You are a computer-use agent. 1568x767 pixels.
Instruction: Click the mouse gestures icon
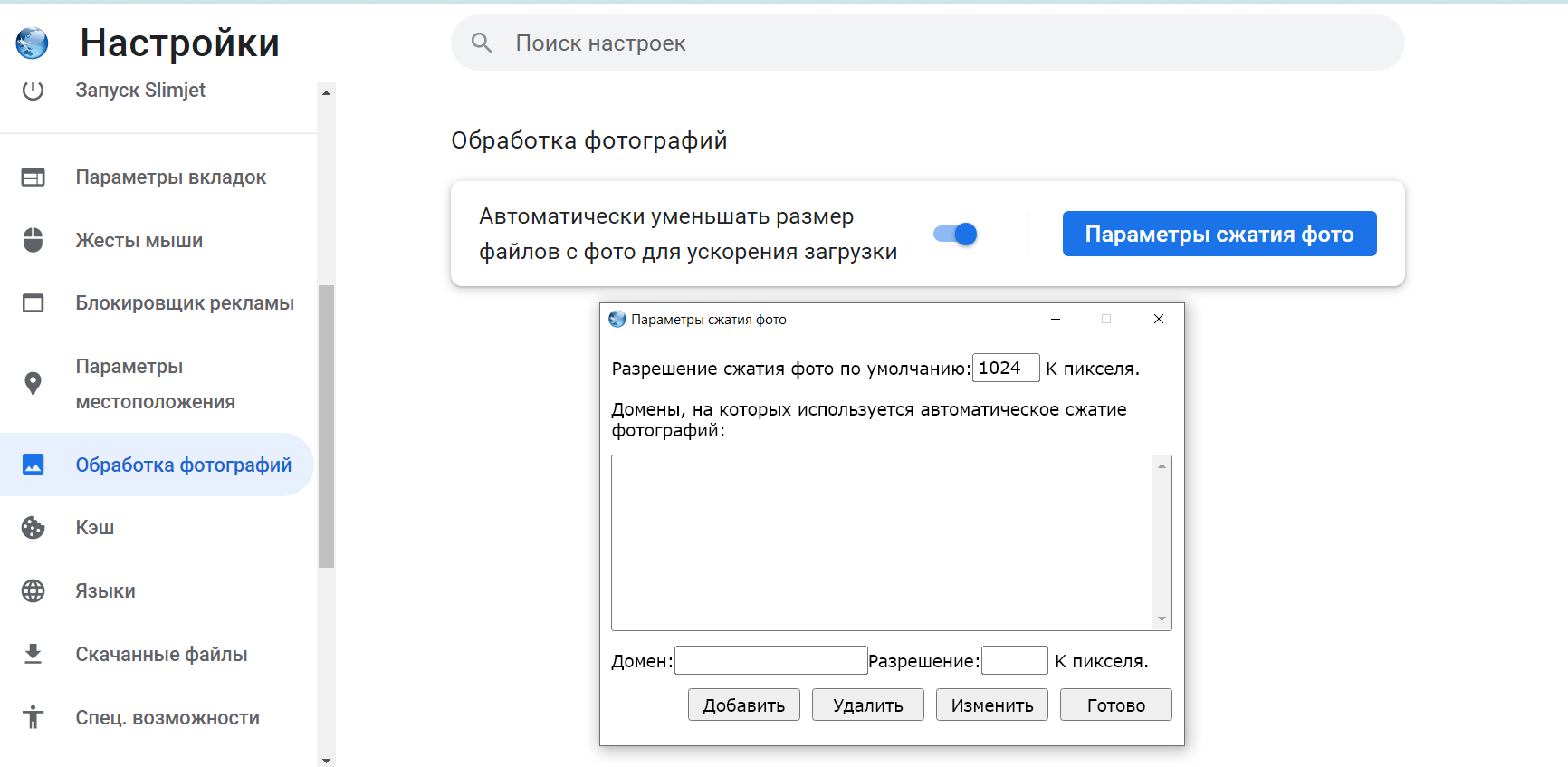33,240
